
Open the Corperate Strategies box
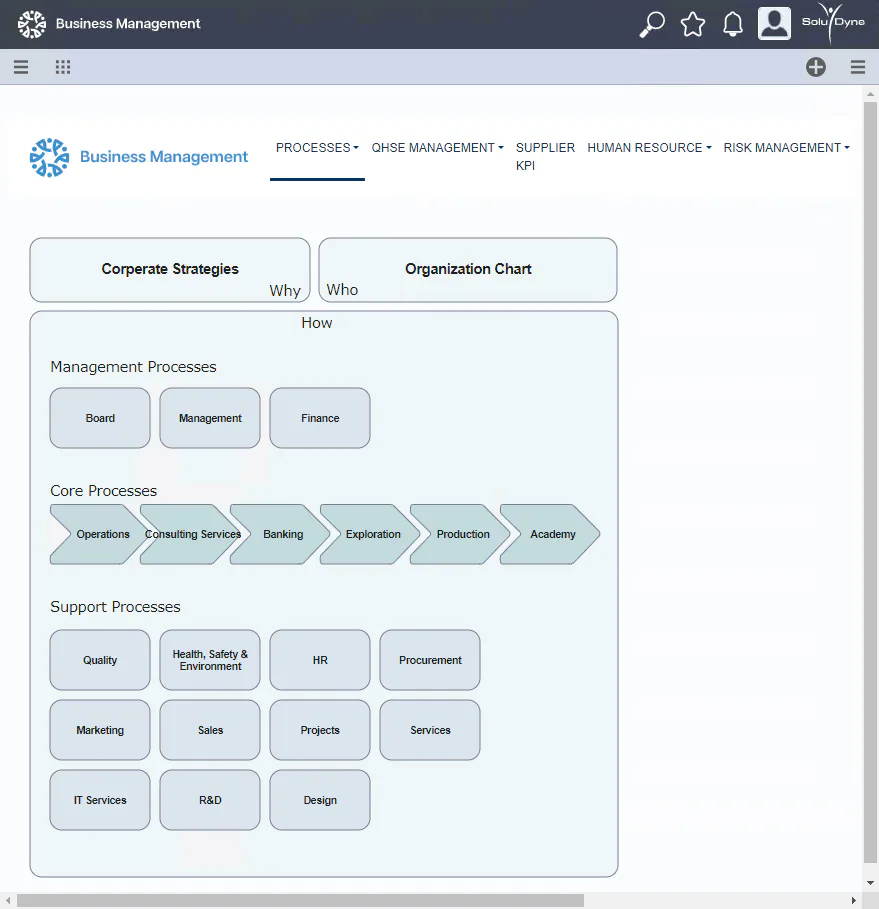[x=170, y=270]
